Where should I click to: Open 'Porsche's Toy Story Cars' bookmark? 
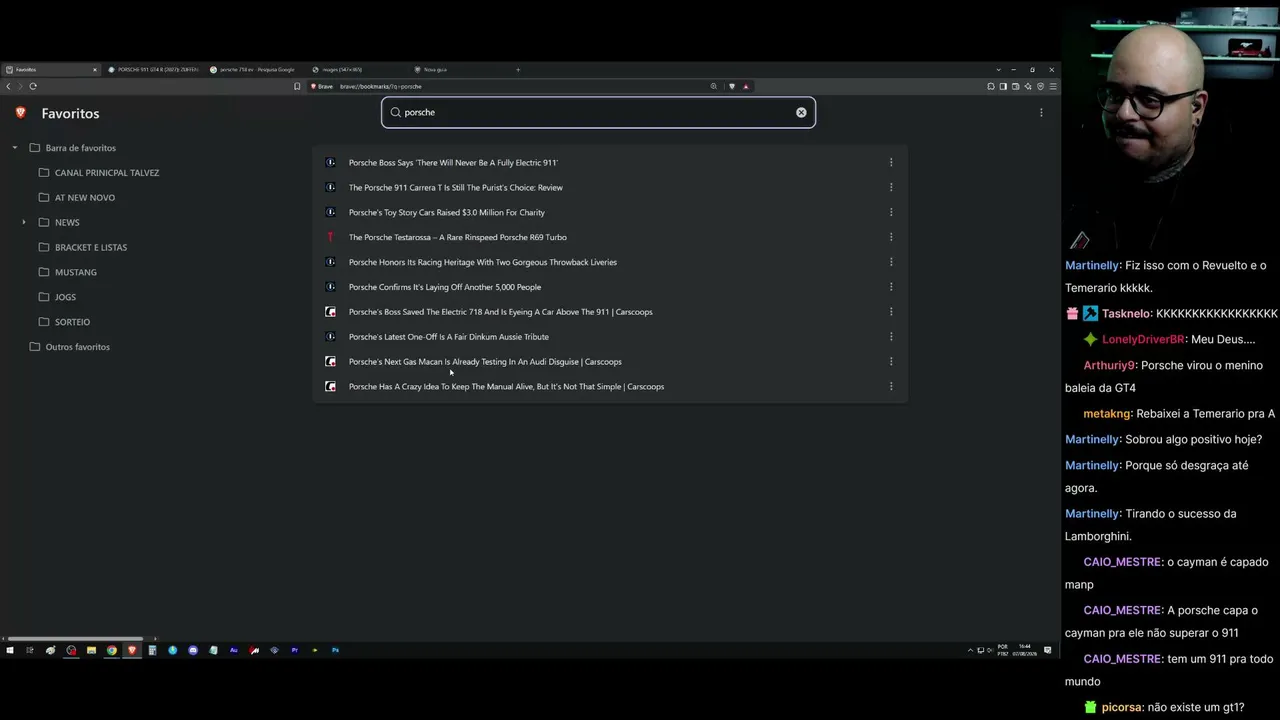click(x=447, y=212)
